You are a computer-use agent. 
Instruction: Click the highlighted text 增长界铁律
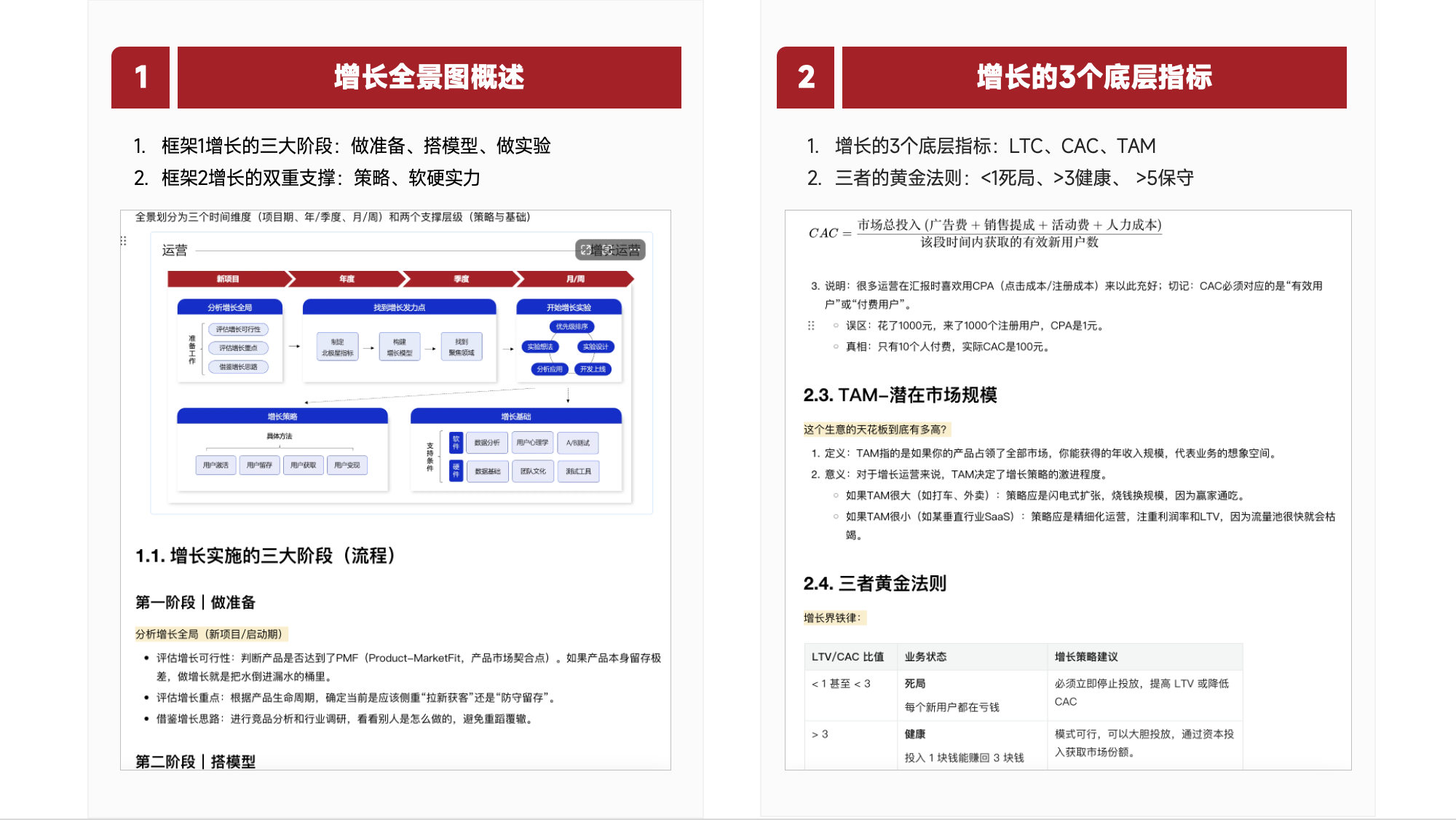834,618
